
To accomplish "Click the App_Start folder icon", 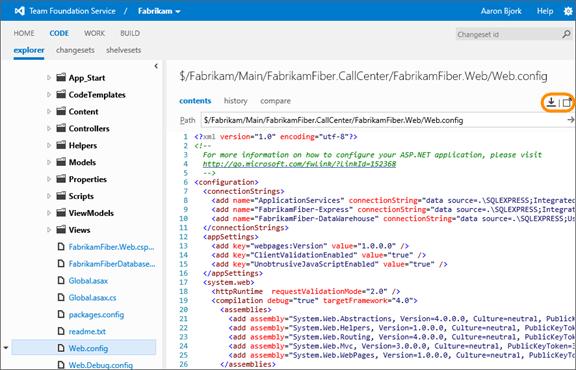I will [x=61, y=78].
